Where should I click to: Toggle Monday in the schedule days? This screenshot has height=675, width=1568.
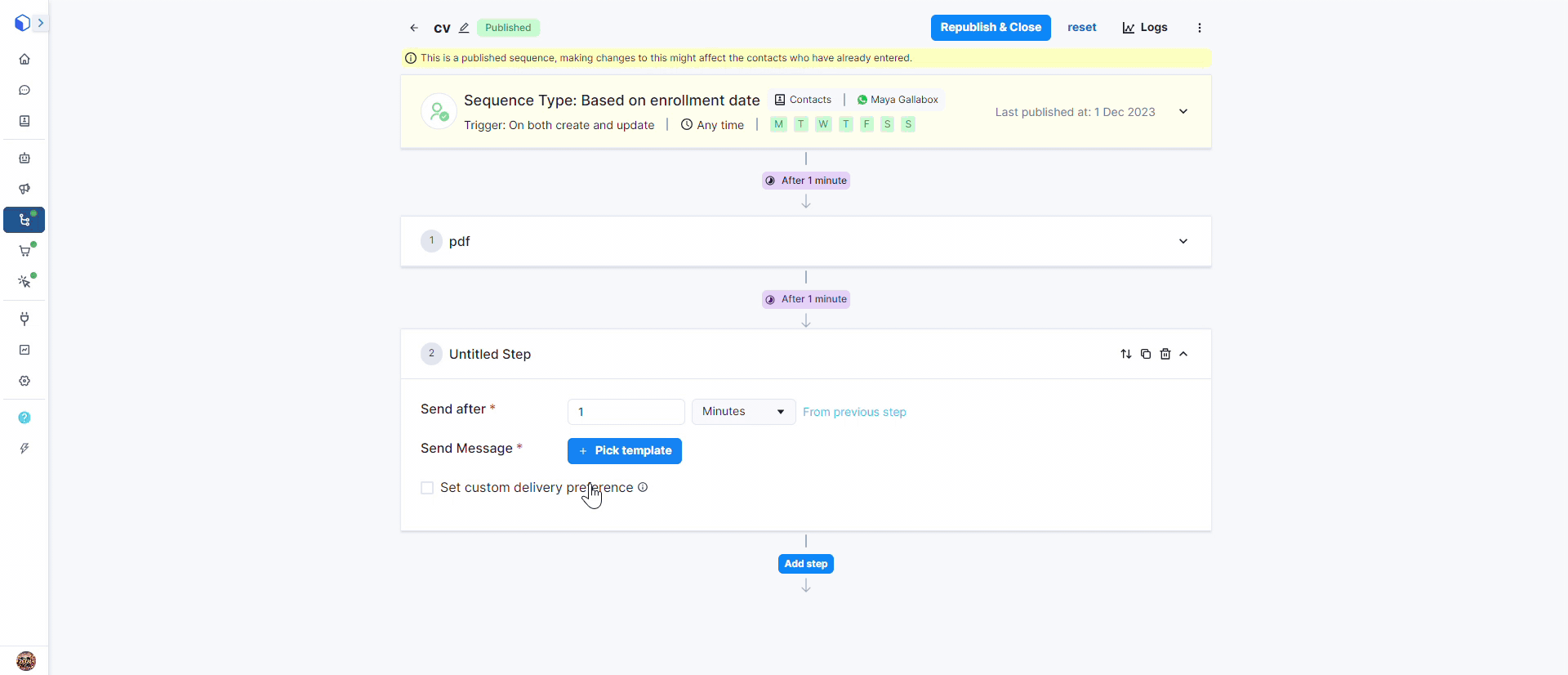(778, 124)
